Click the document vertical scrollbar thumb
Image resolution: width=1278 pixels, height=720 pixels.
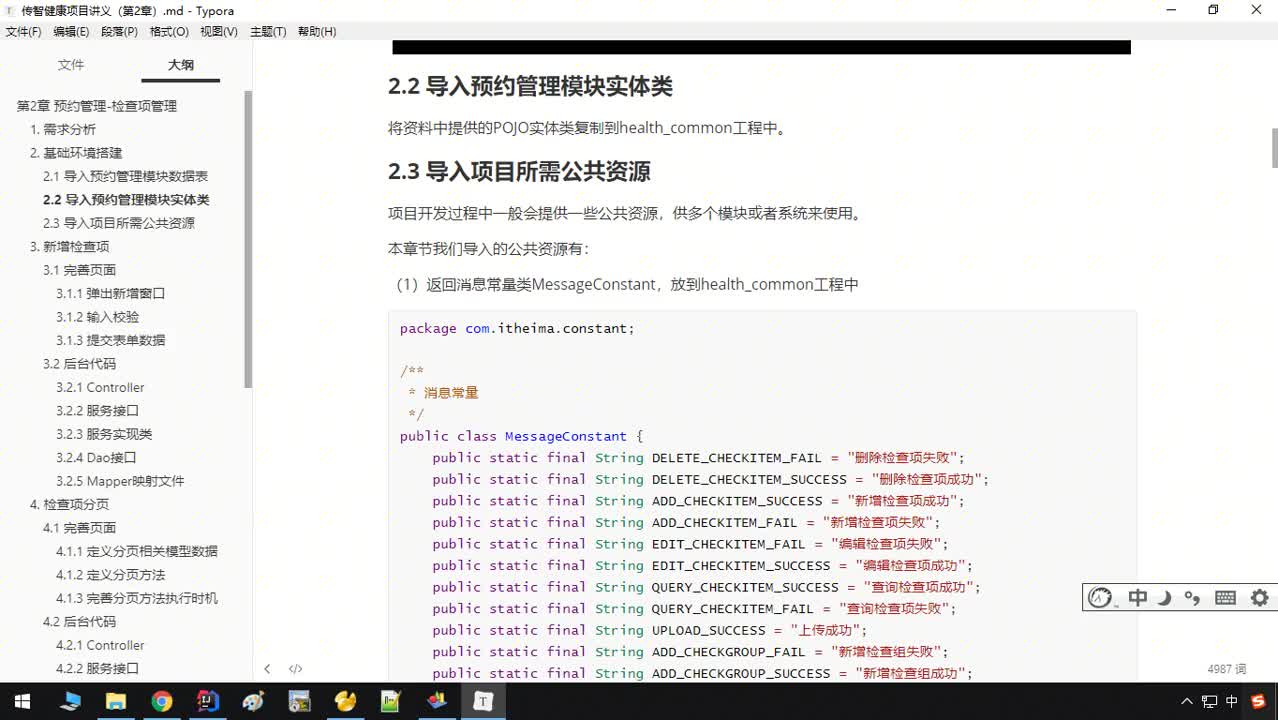[x=1274, y=148]
